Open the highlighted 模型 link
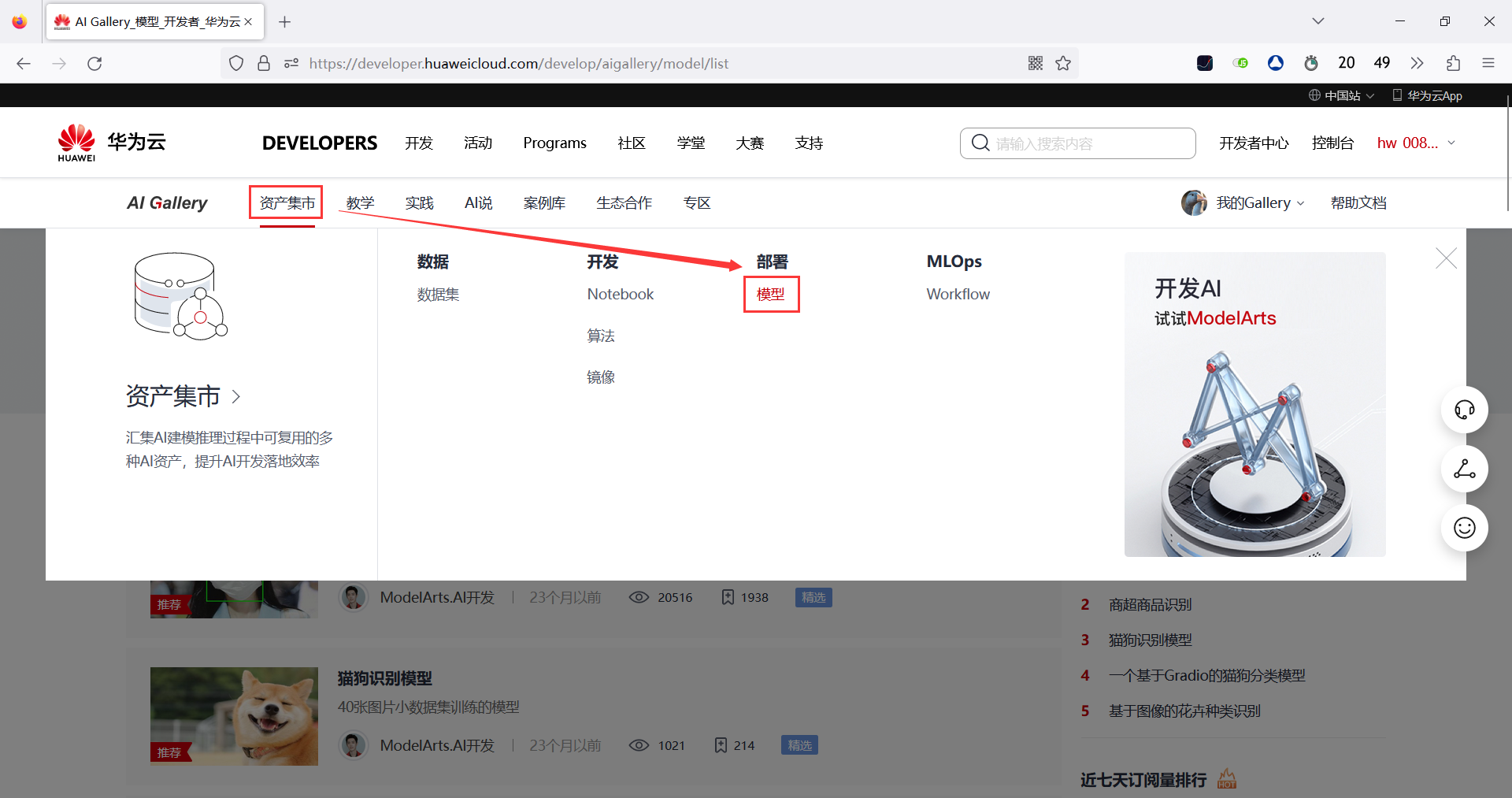This screenshot has width=1512, height=798. (771, 294)
